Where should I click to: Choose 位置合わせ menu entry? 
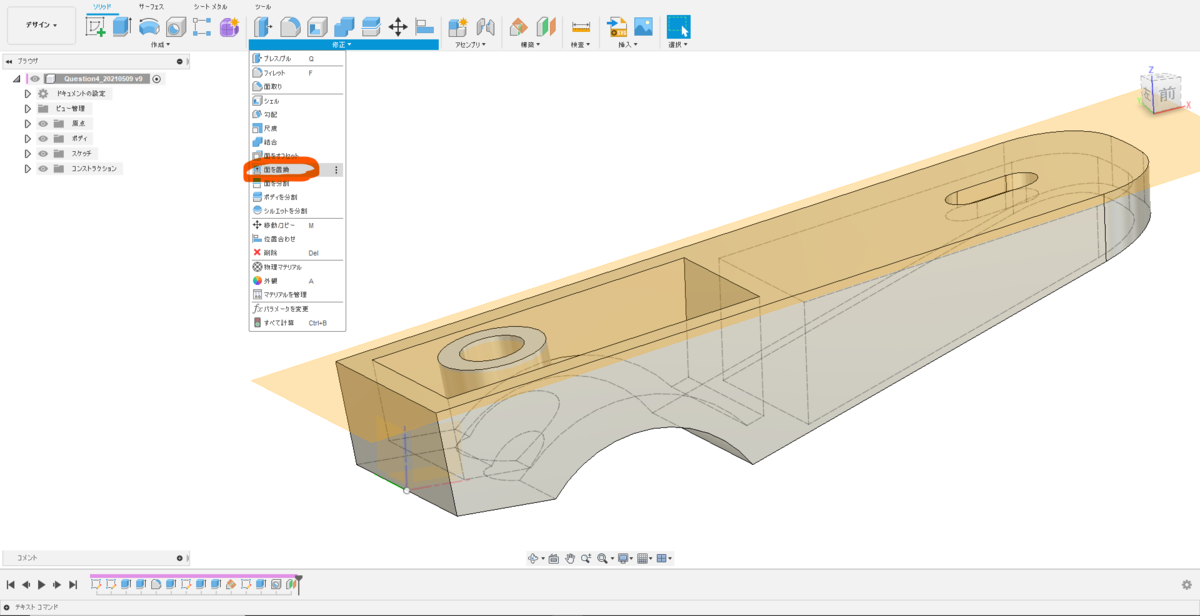click(x=297, y=238)
